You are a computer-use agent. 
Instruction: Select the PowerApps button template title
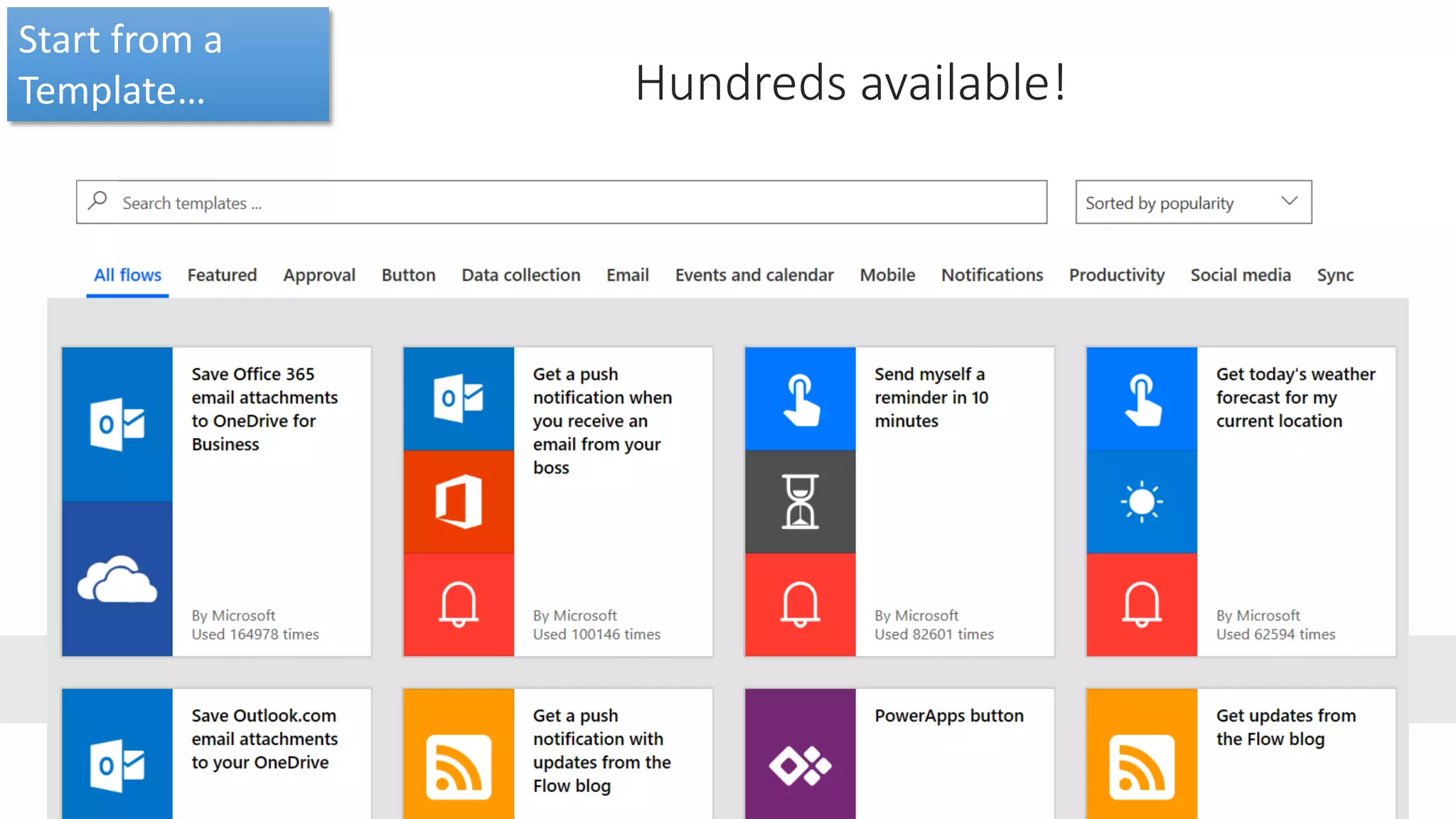click(949, 716)
